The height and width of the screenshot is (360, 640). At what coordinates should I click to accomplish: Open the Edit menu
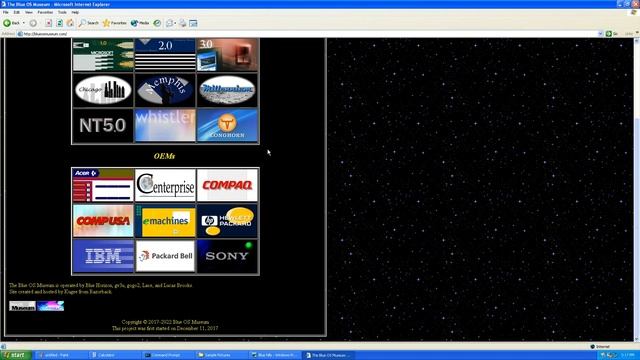click(17, 12)
